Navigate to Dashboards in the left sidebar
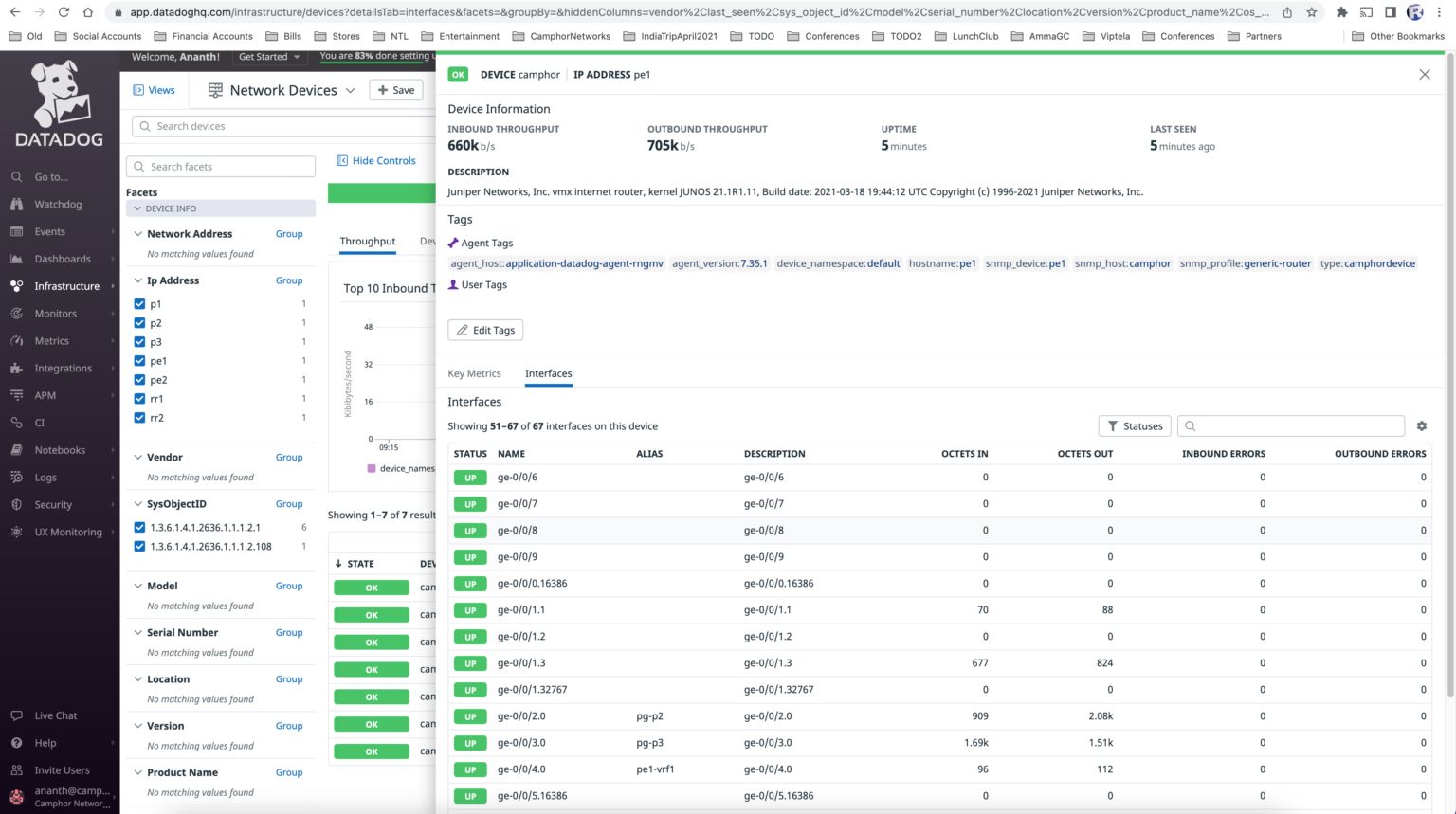Image resolution: width=1456 pixels, height=814 pixels. coord(61,259)
